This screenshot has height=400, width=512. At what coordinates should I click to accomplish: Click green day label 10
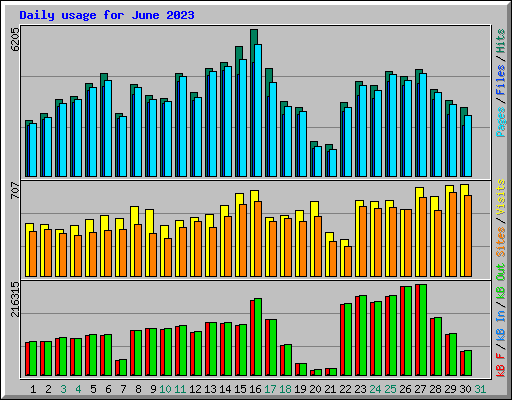pyautogui.click(x=165, y=389)
